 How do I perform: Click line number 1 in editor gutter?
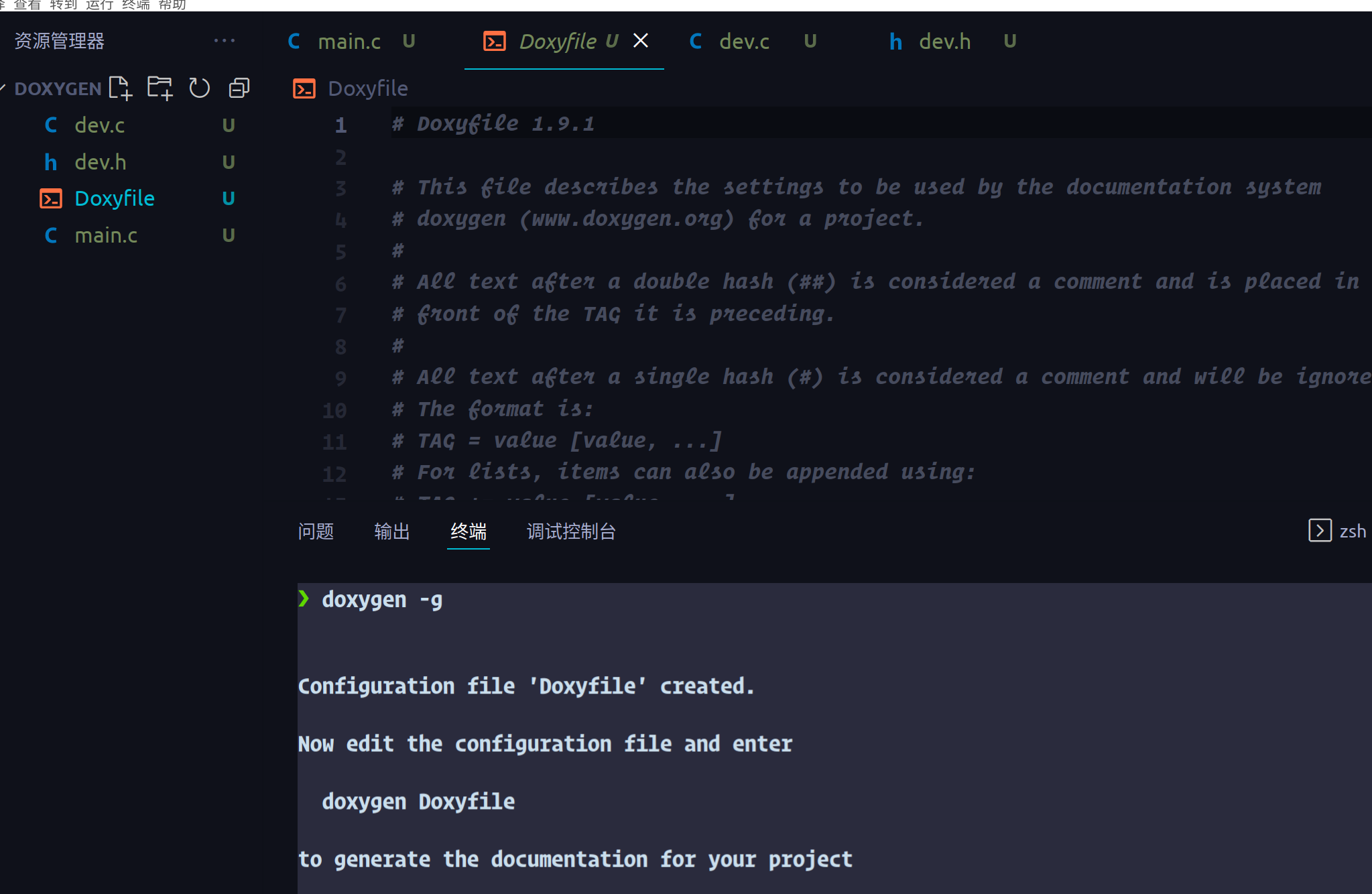340,125
